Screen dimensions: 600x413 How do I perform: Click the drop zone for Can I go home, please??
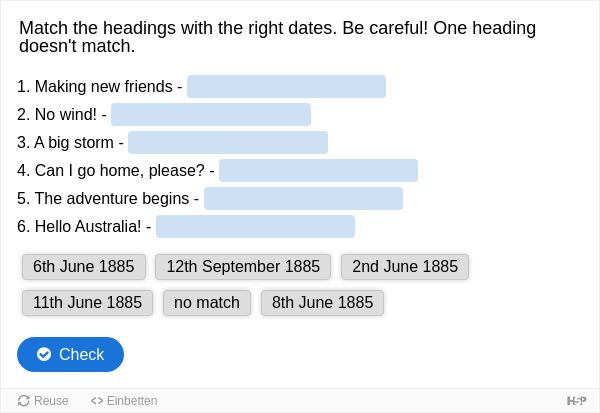tap(318, 171)
